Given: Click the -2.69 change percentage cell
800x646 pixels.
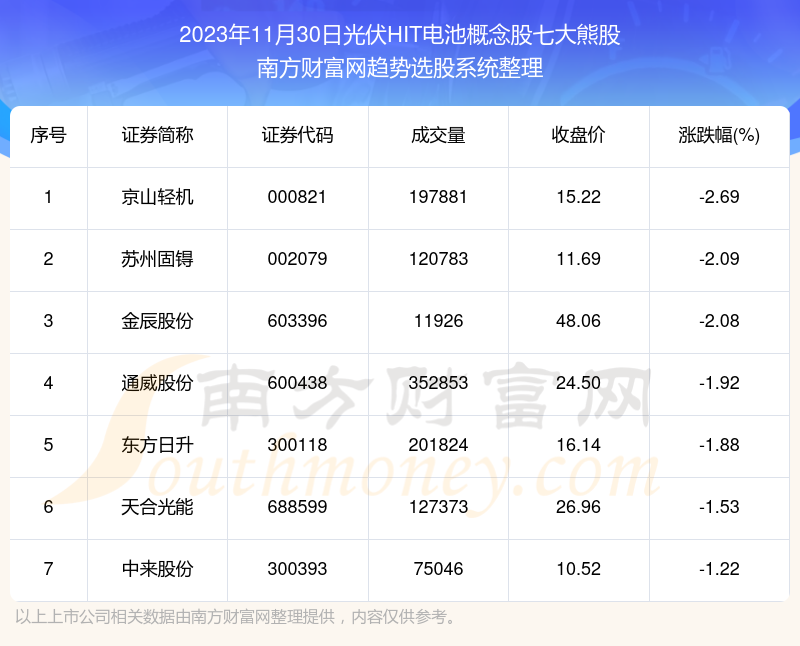Looking at the screenshot, I should pos(719,197).
